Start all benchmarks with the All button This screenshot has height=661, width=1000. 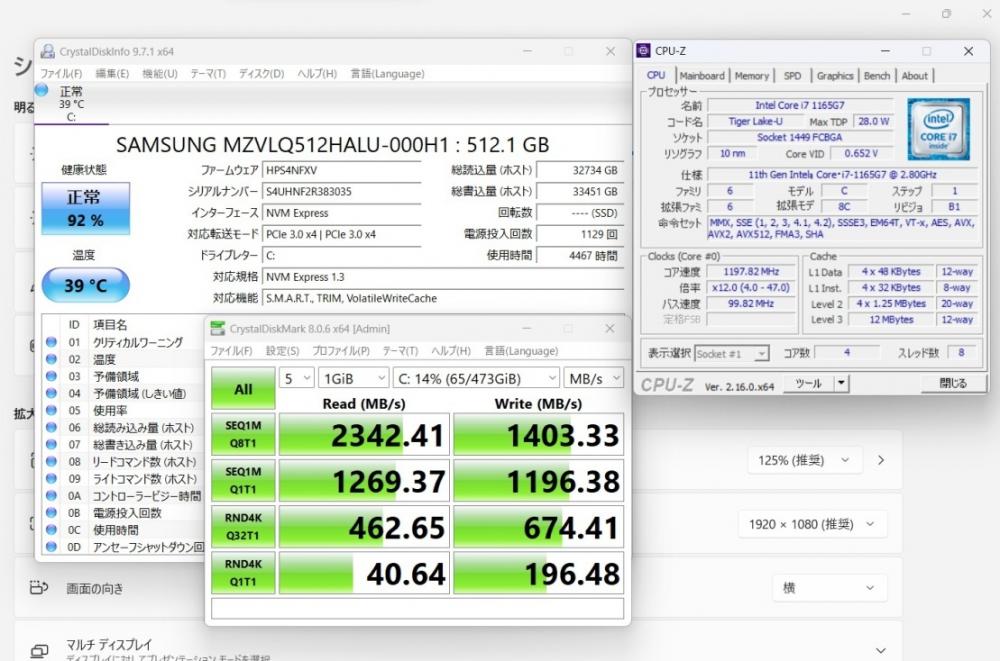pyautogui.click(x=243, y=389)
